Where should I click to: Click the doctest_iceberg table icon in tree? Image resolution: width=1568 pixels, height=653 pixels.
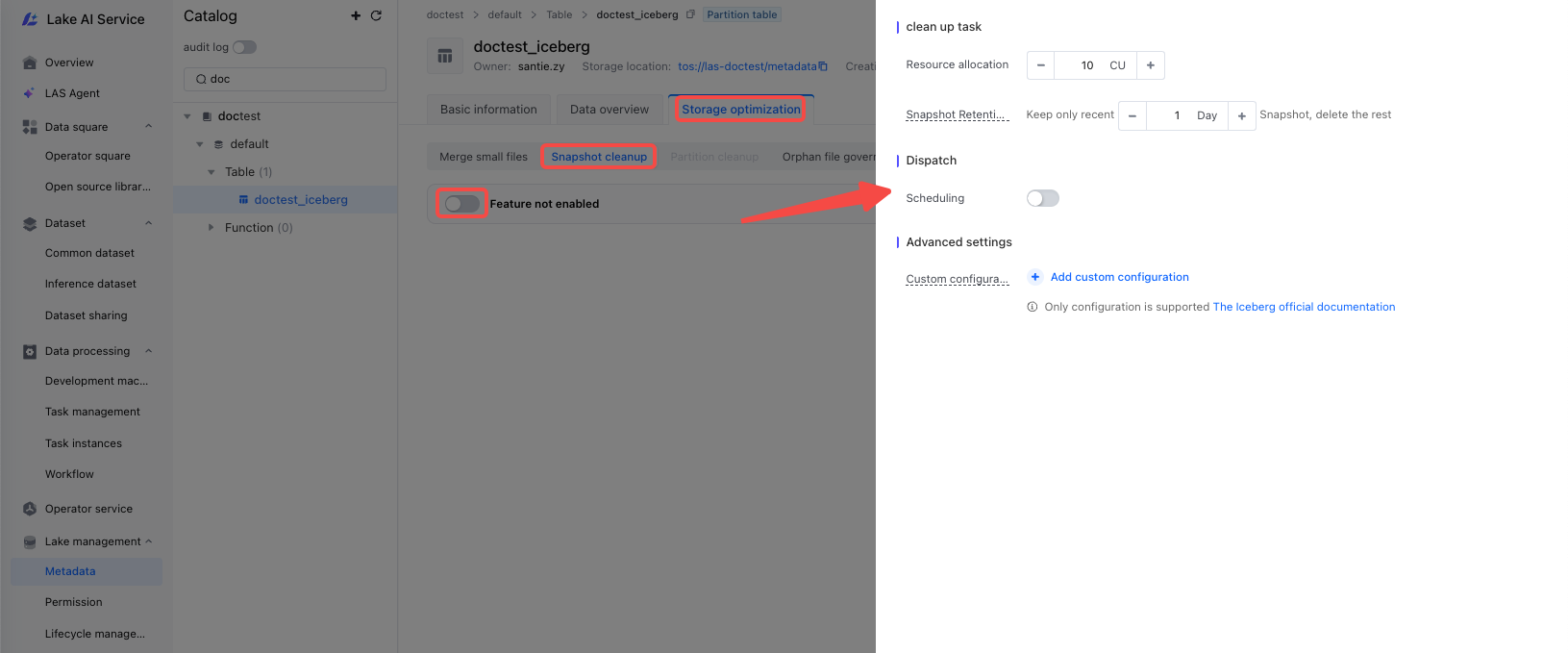[x=244, y=200]
